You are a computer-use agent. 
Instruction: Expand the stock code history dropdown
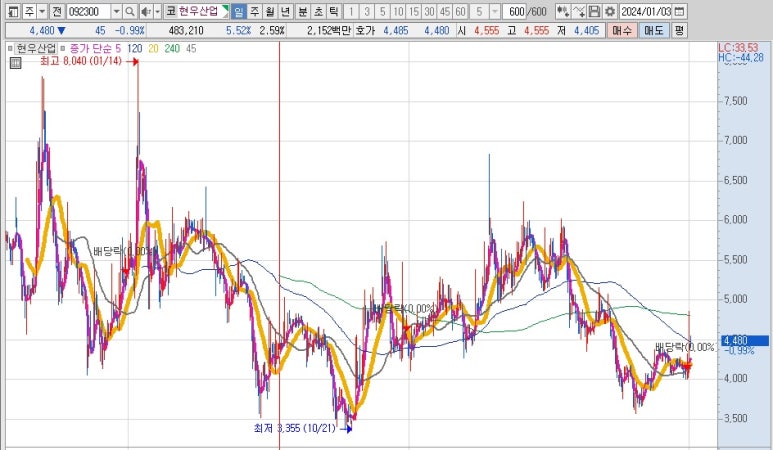tap(116, 11)
